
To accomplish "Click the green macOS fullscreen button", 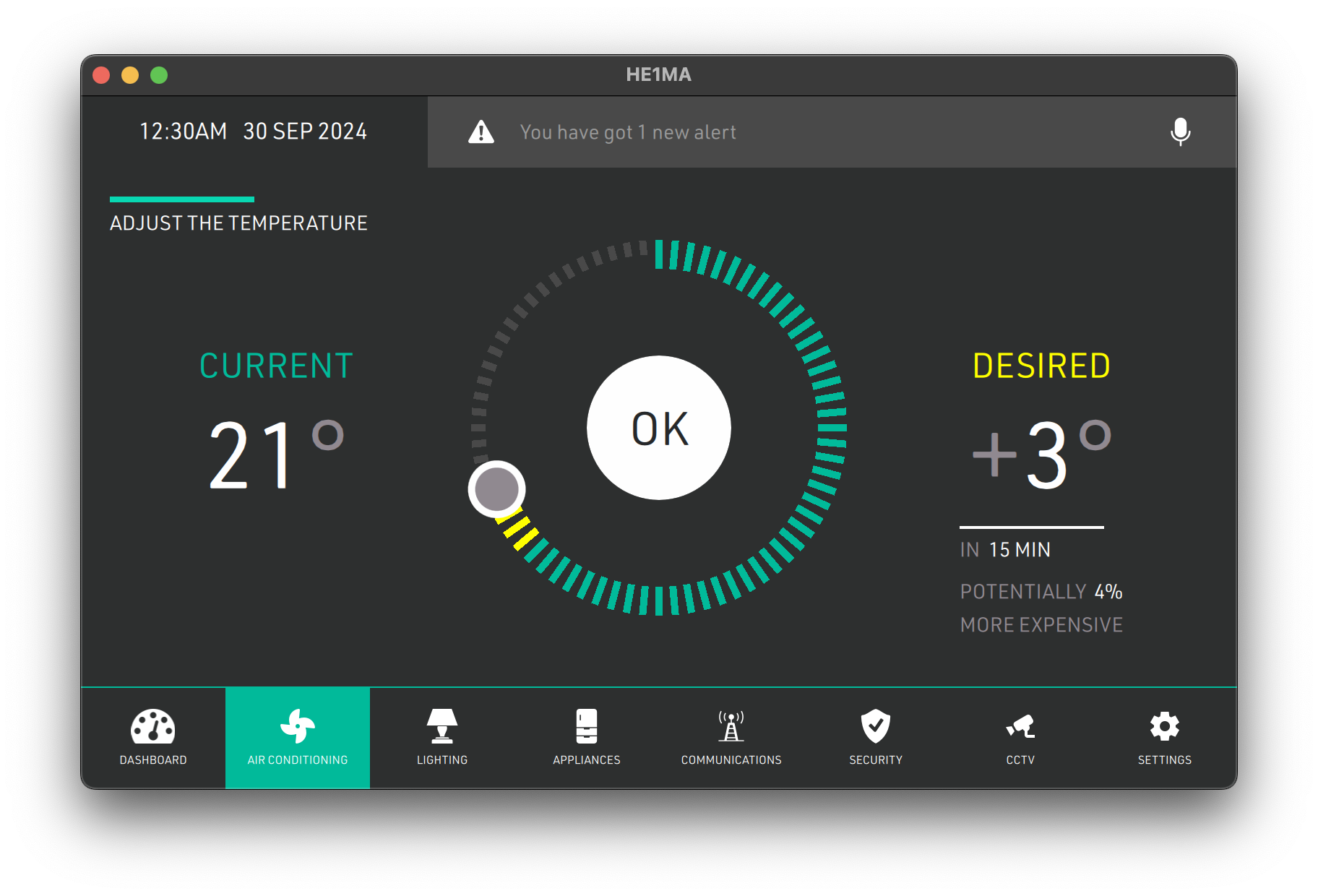I will pos(159,75).
